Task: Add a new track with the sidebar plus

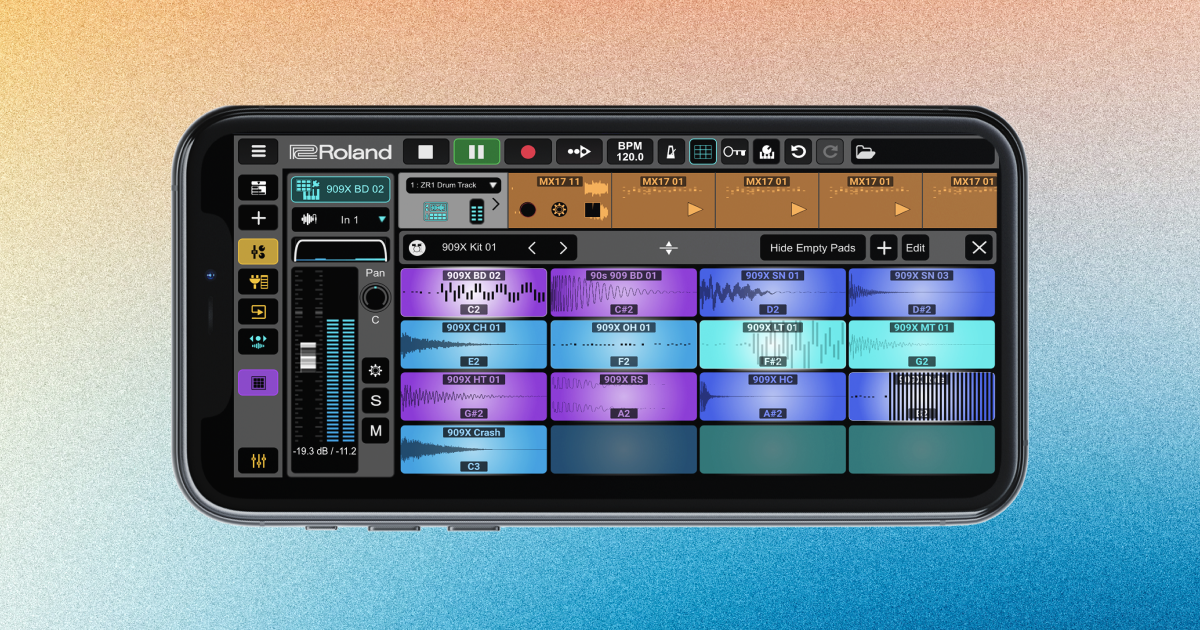Action: (x=258, y=218)
